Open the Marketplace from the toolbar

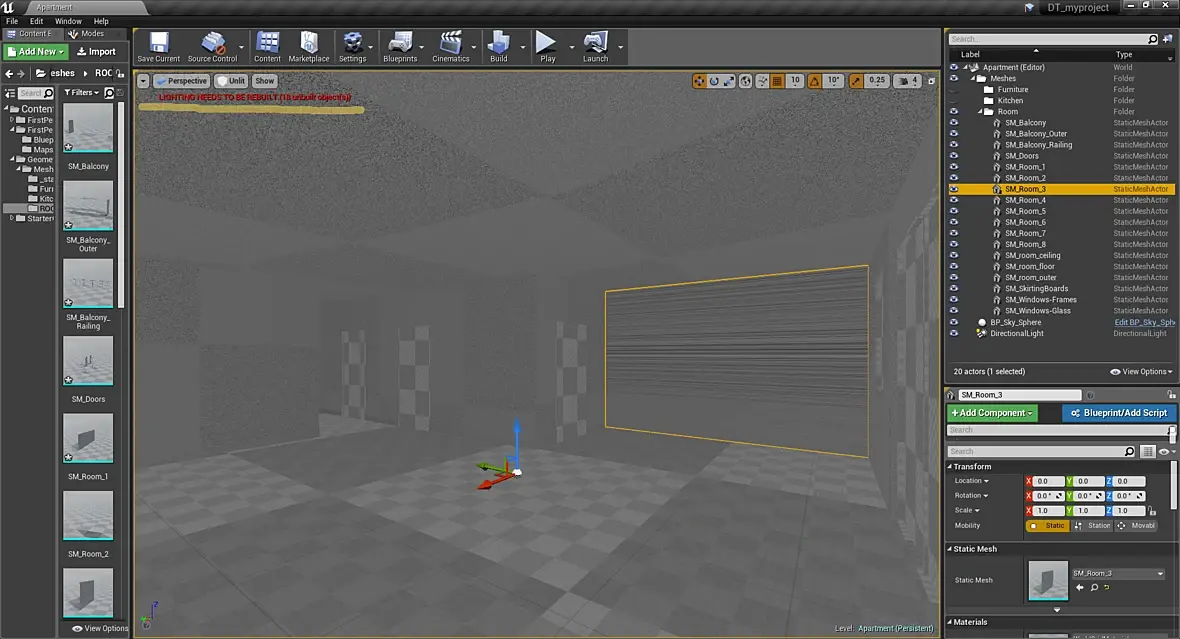pos(309,47)
